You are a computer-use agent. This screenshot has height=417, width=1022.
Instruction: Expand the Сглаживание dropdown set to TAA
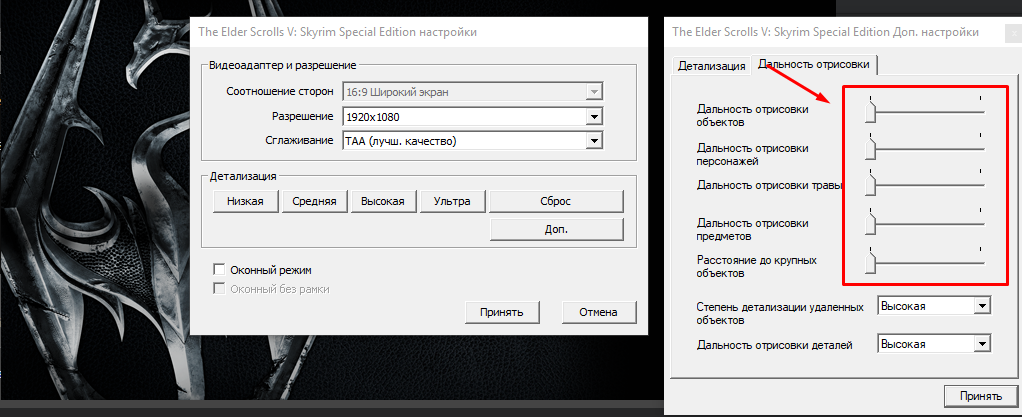pos(594,141)
